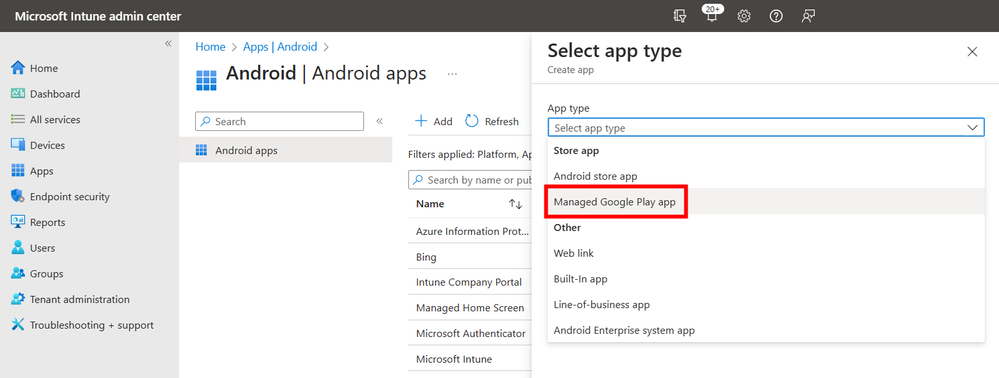Image resolution: width=999 pixels, height=378 pixels.
Task: Close the Select app type panel
Action: click(x=972, y=52)
